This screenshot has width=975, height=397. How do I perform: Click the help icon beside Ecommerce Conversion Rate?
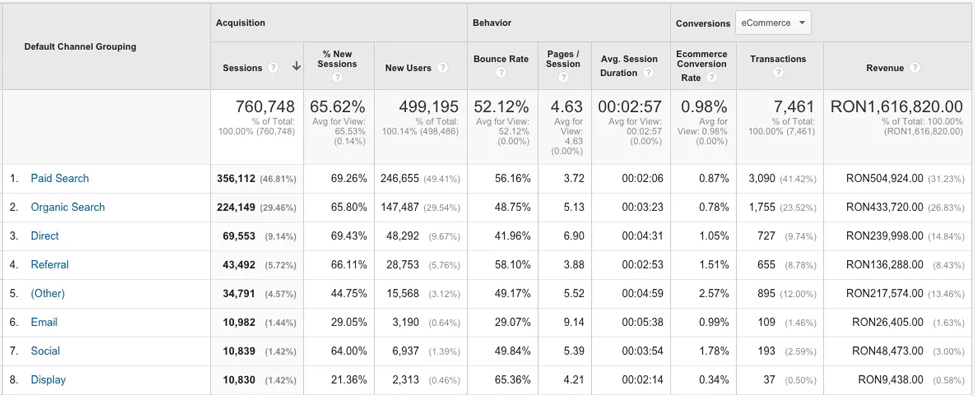(711, 78)
